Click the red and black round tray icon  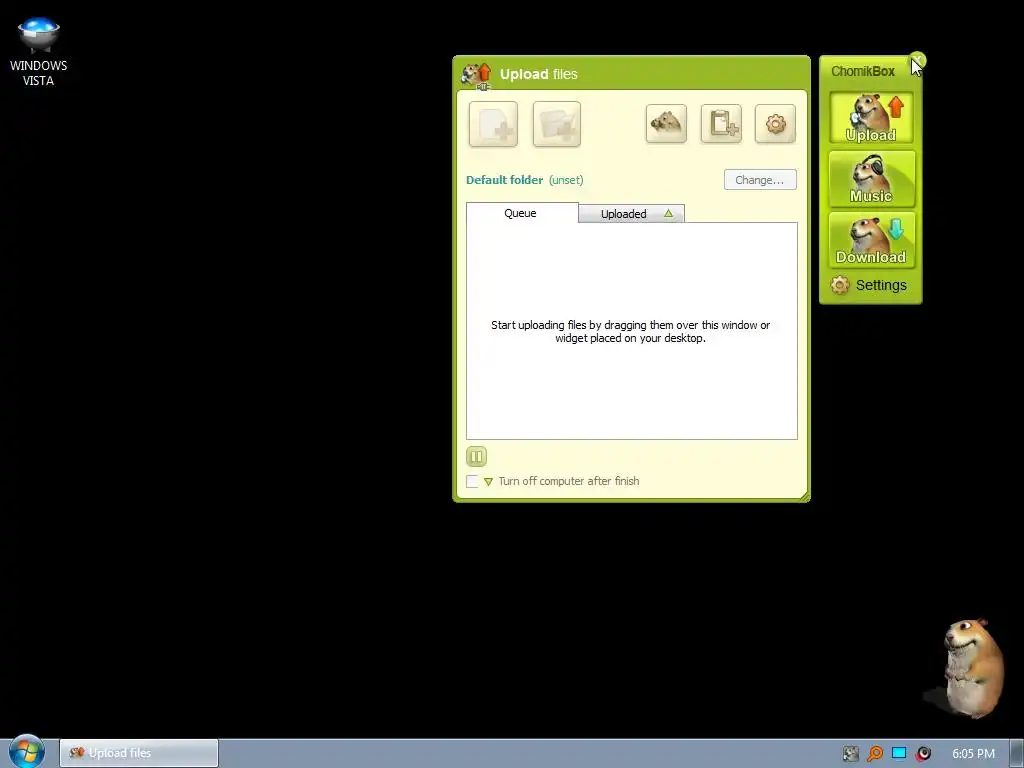click(923, 754)
